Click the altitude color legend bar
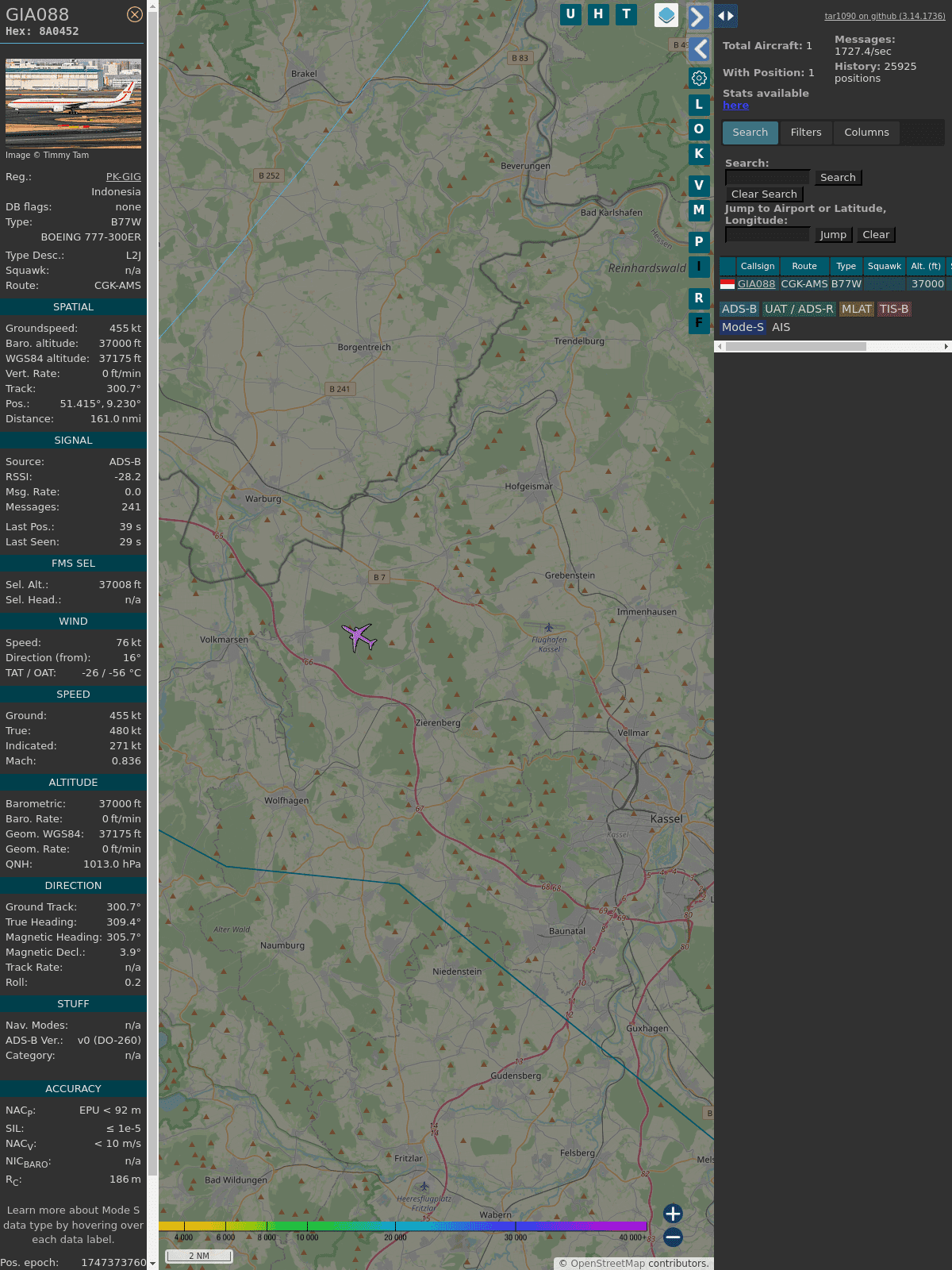Viewport: 952px width, 1270px height. [x=403, y=1226]
